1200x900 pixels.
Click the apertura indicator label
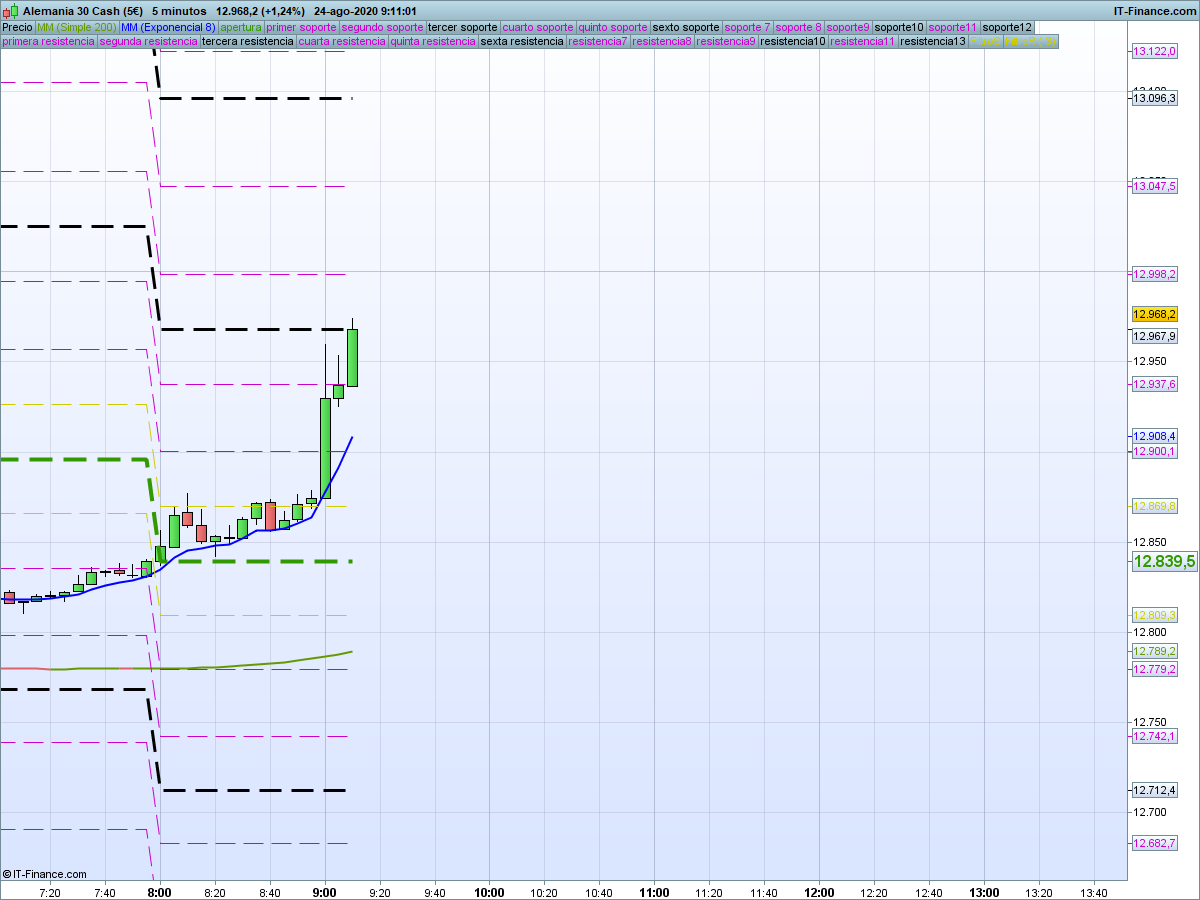[x=241, y=27]
